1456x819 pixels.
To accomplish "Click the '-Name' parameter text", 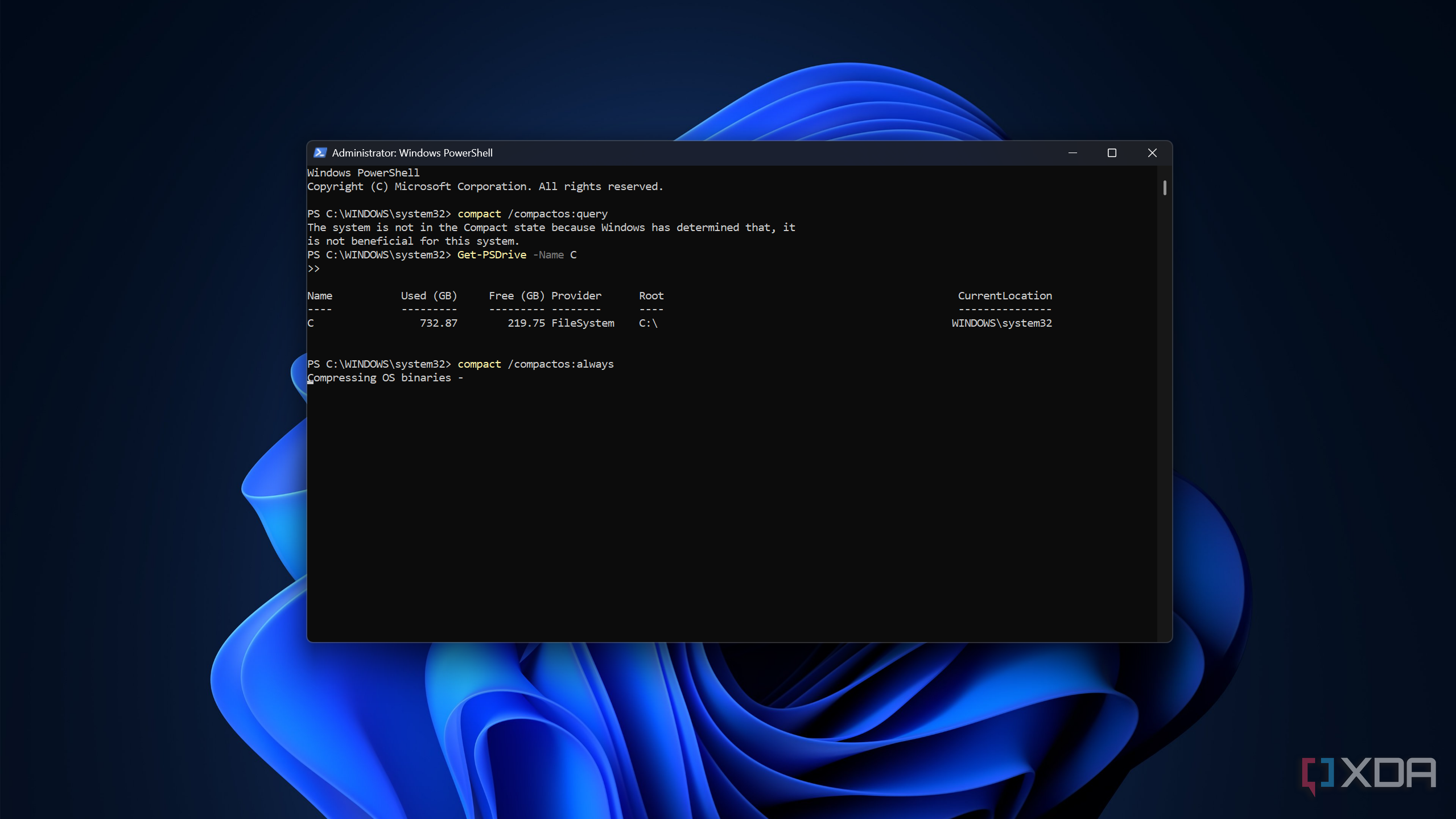I will pyautogui.click(x=548, y=254).
